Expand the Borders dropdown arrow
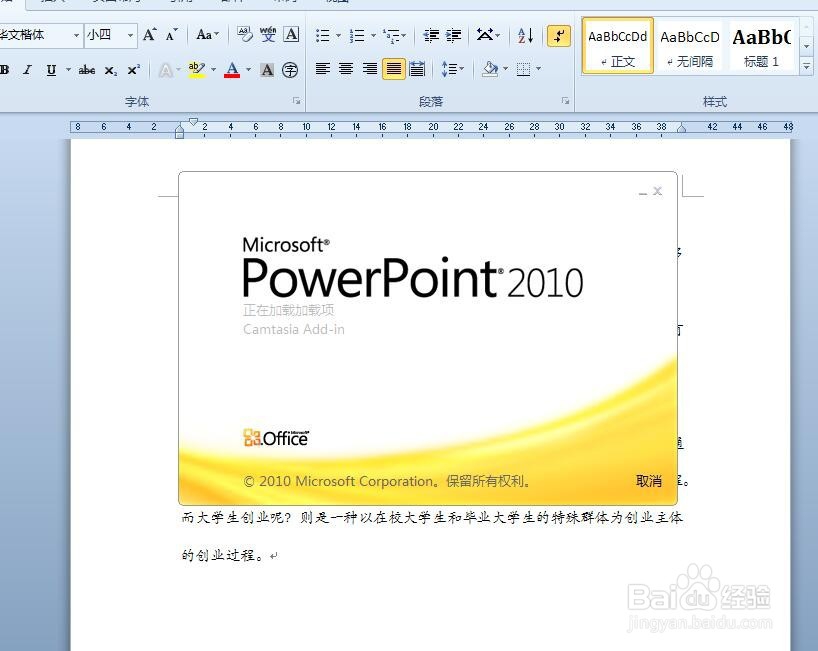This screenshot has height=651, width=818. click(538, 69)
